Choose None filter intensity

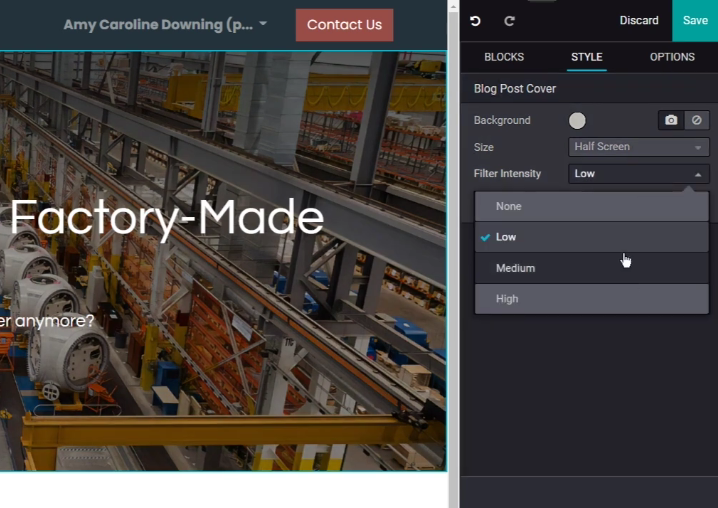pyautogui.click(x=592, y=207)
